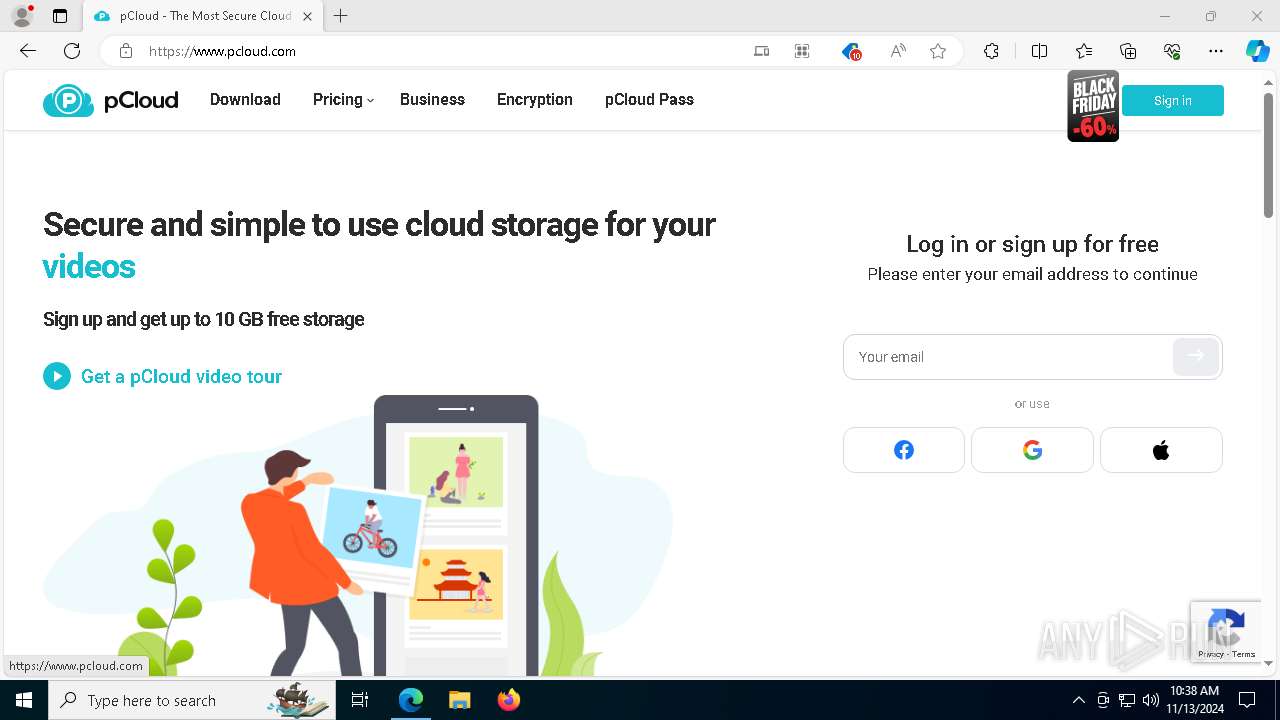The width and height of the screenshot is (1280, 720).
Task: Open Task View on taskbar
Action: 360,700
